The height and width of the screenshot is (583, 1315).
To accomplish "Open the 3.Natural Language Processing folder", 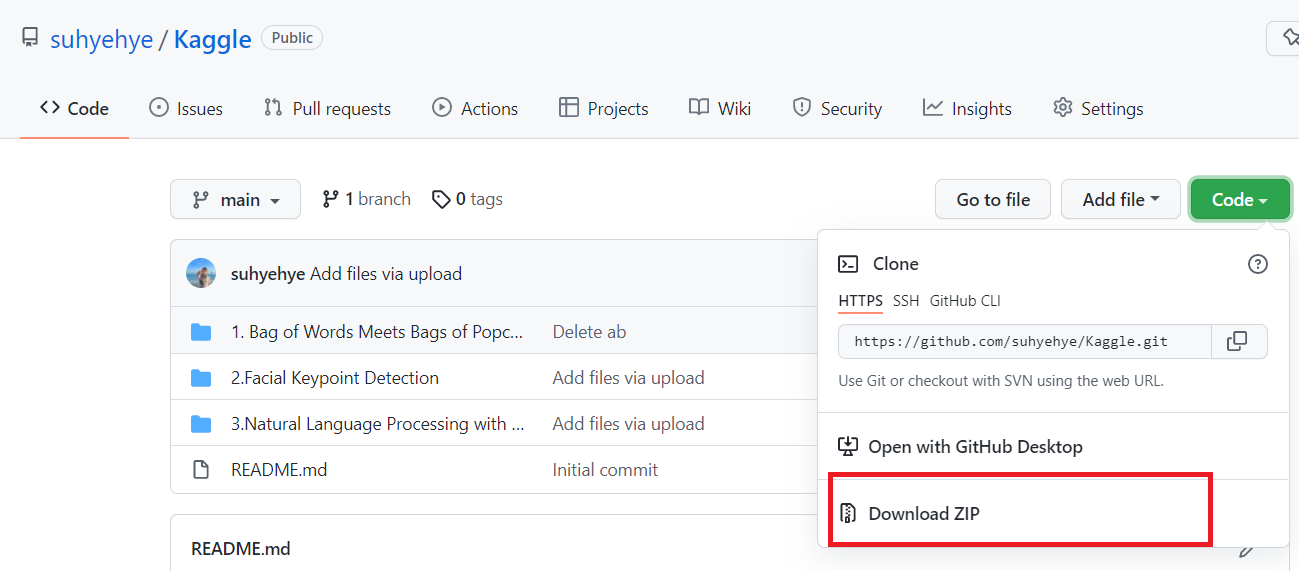I will 378,423.
